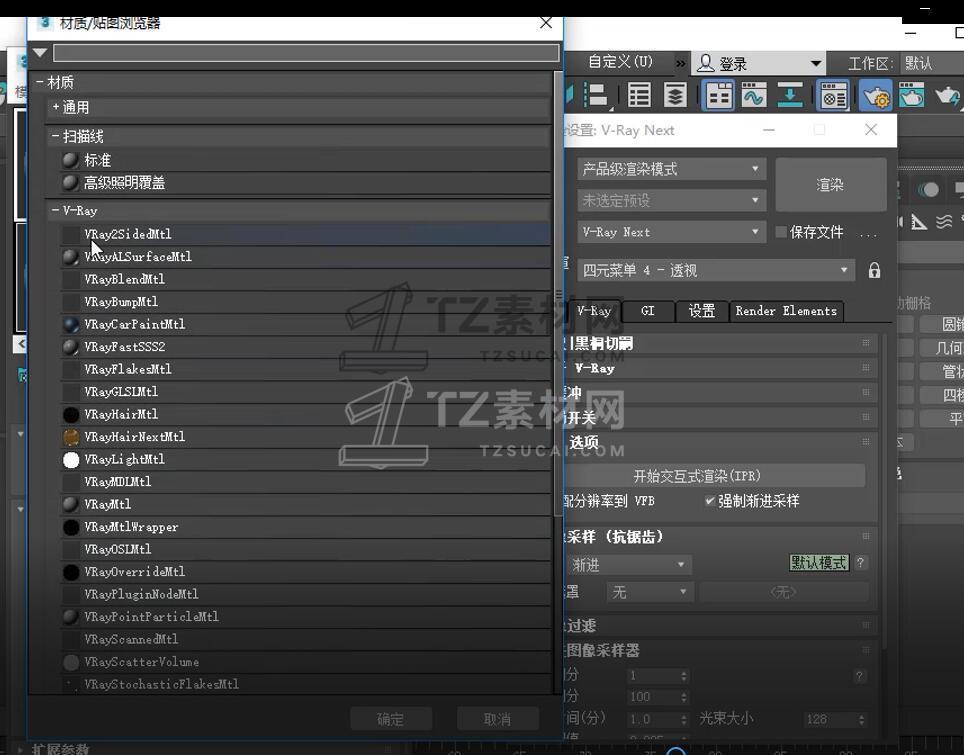Open the 未选定预设 preset dropdown

click(671, 200)
